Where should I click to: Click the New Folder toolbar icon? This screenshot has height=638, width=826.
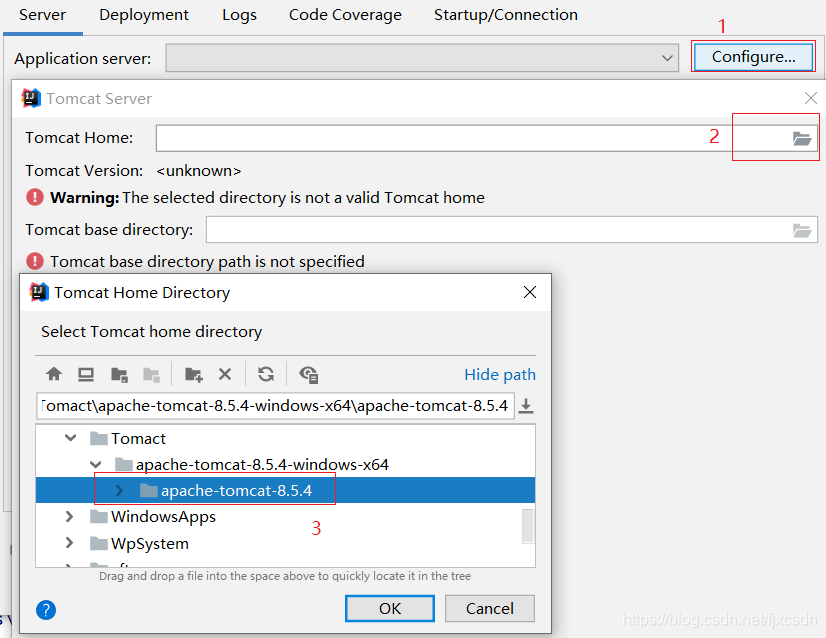click(194, 375)
